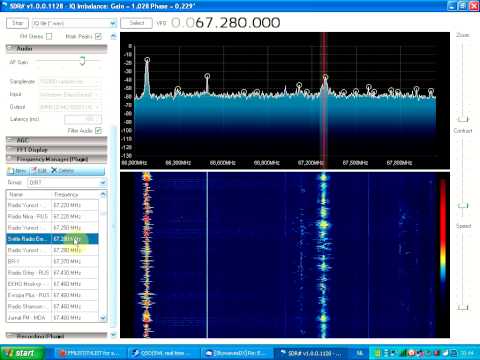Select the Radio Shanson entry
The image size is (480, 360).
[x=52, y=306]
